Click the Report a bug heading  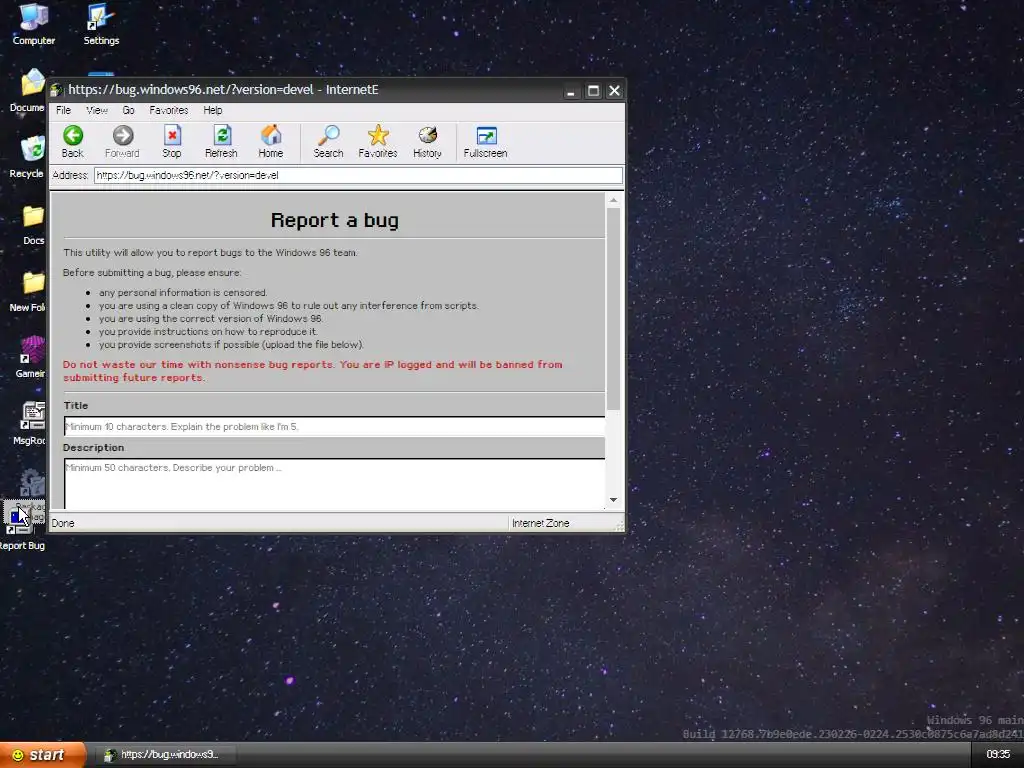pyautogui.click(x=334, y=221)
